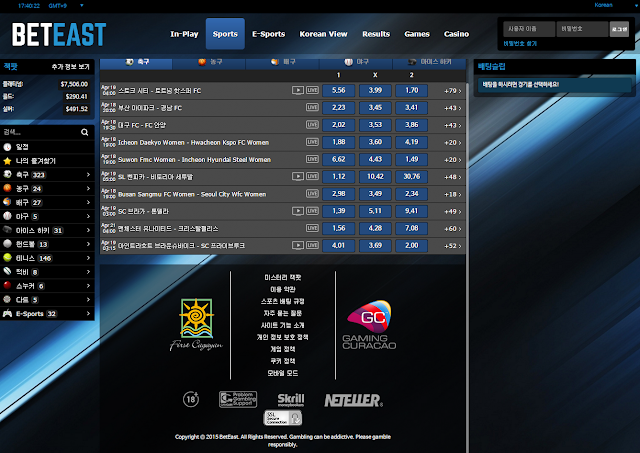Click the 18+ age restriction icon
The height and width of the screenshot is (453, 640).
(x=191, y=399)
